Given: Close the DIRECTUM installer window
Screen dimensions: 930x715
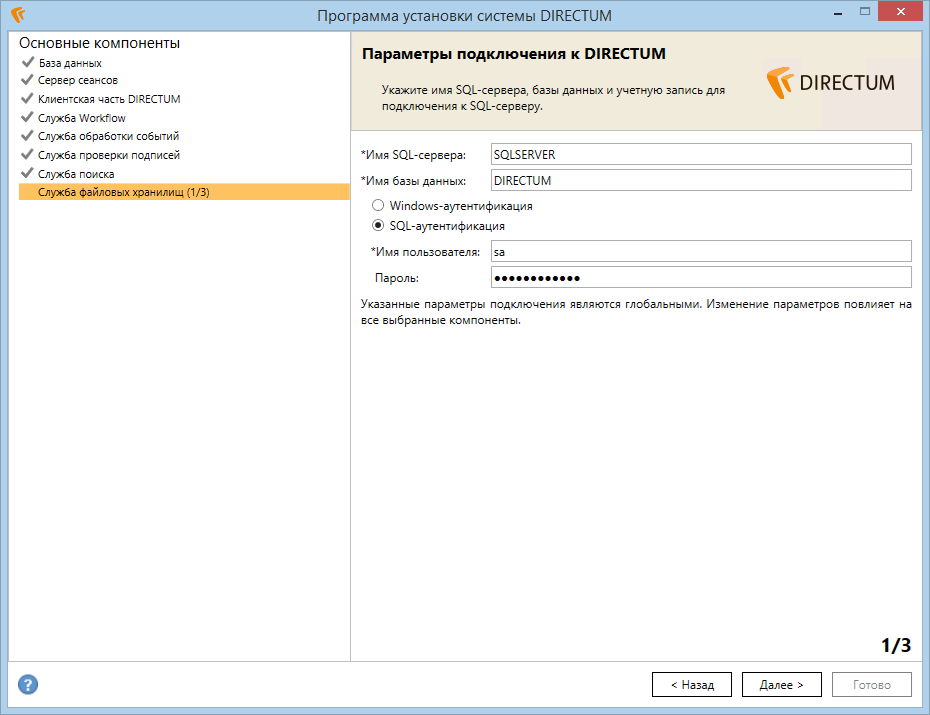Looking at the screenshot, I should [x=900, y=11].
